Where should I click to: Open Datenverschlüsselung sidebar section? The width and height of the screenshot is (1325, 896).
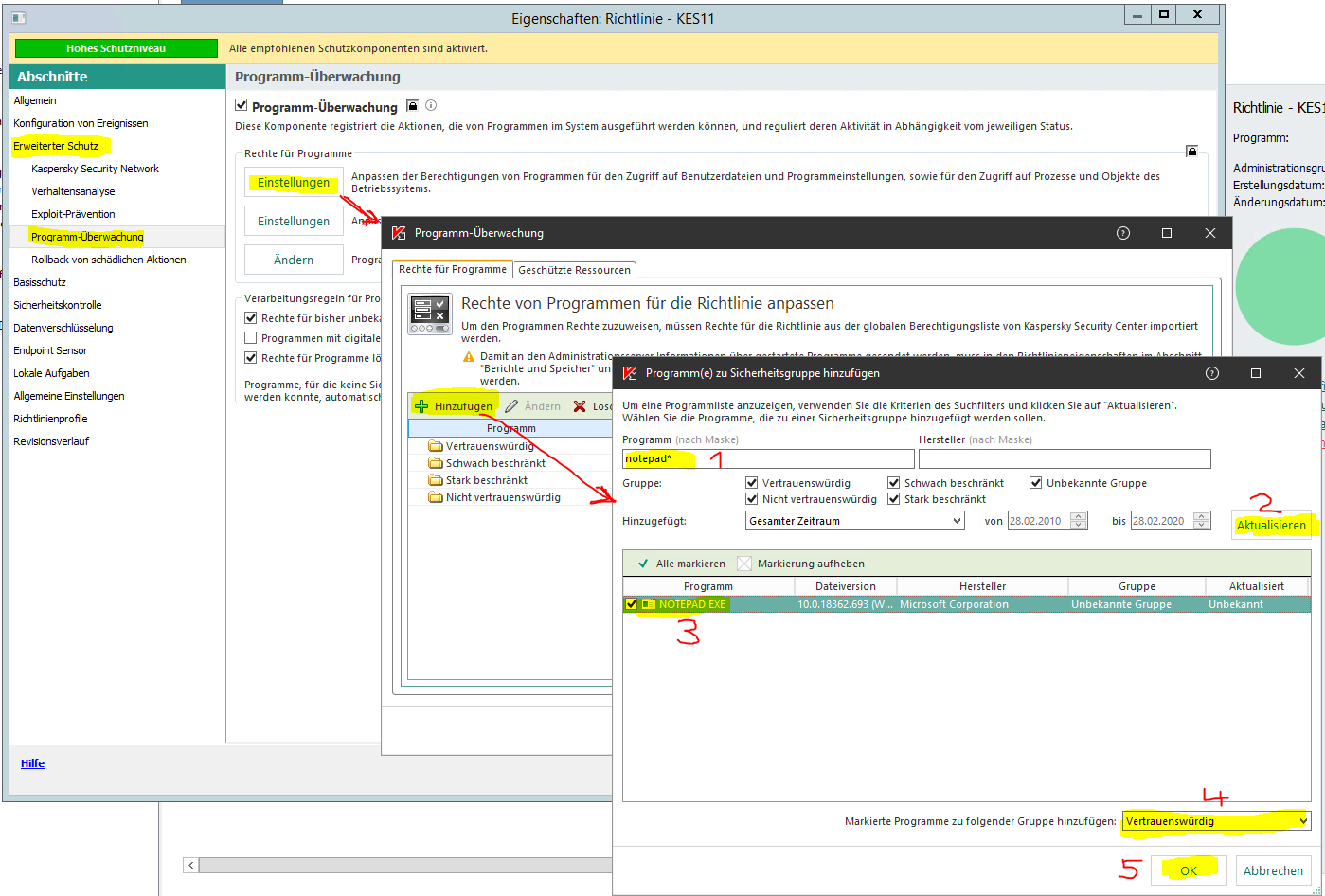pos(63,328)
